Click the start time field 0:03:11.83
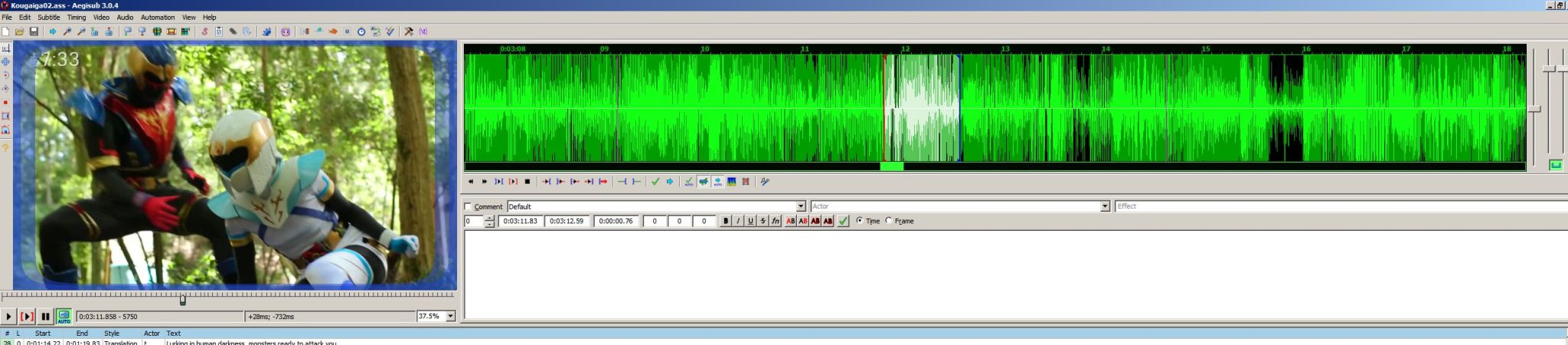Screen dimensions: 1568x345 point(521,221)
